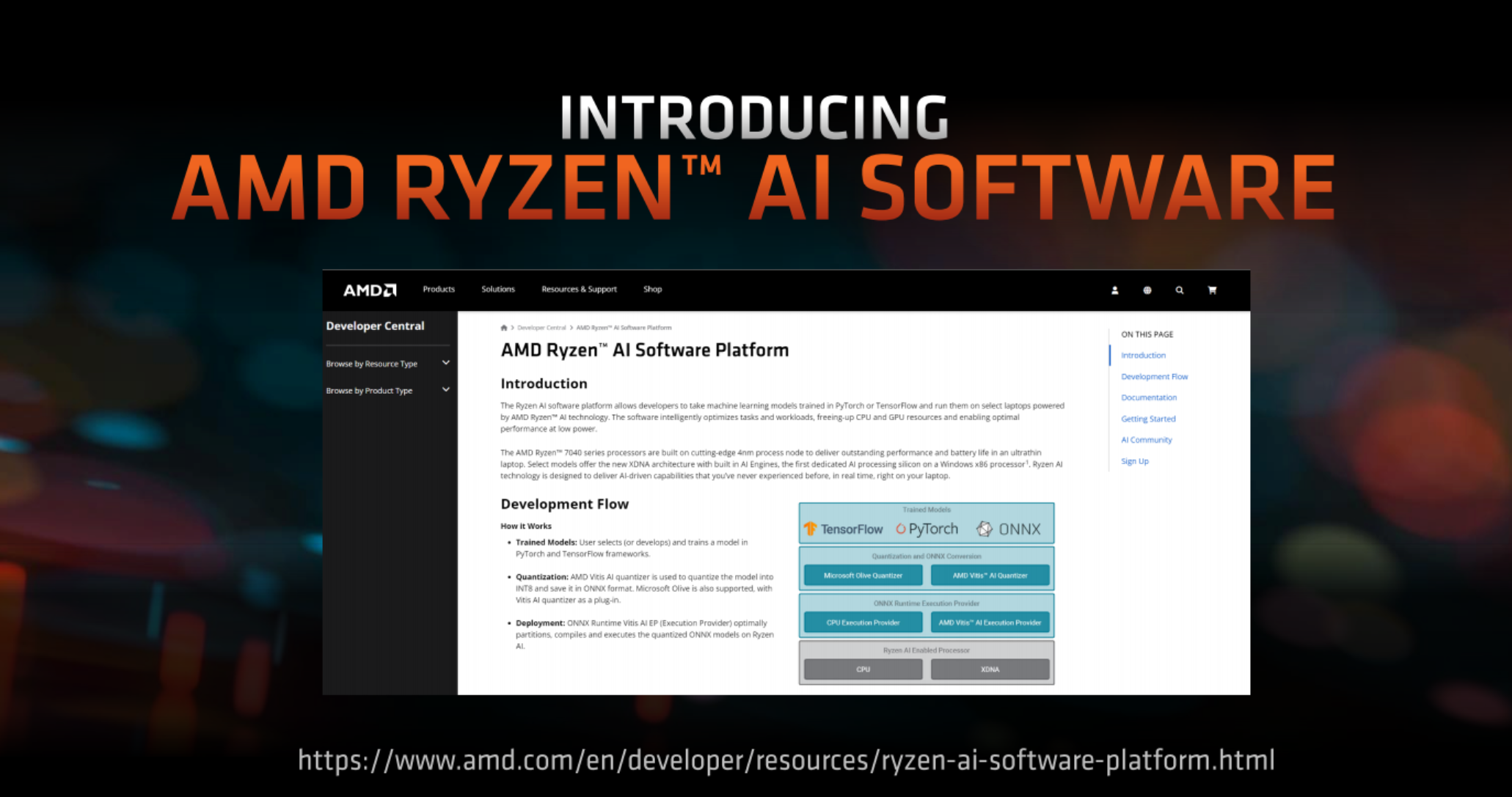The width and height of the screenshot is (1512, 797).
Task: Open the Solutions menu
Action: pyautogui.click(x=497, y=289)
